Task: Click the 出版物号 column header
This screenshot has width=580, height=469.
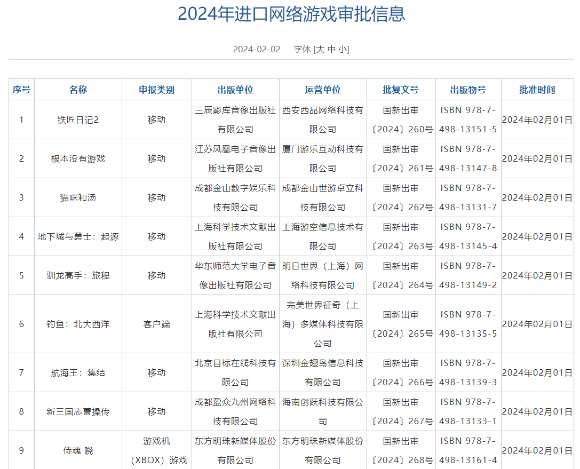Action: pos(468,90)
